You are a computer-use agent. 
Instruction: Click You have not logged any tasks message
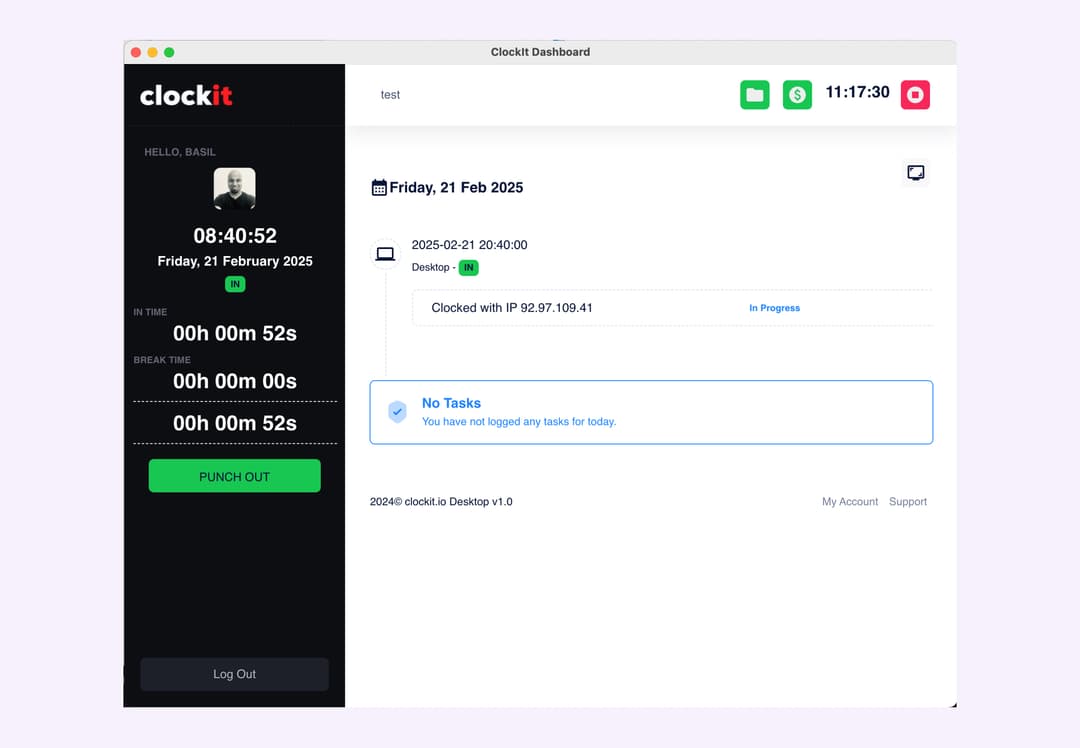click(519, 422)
